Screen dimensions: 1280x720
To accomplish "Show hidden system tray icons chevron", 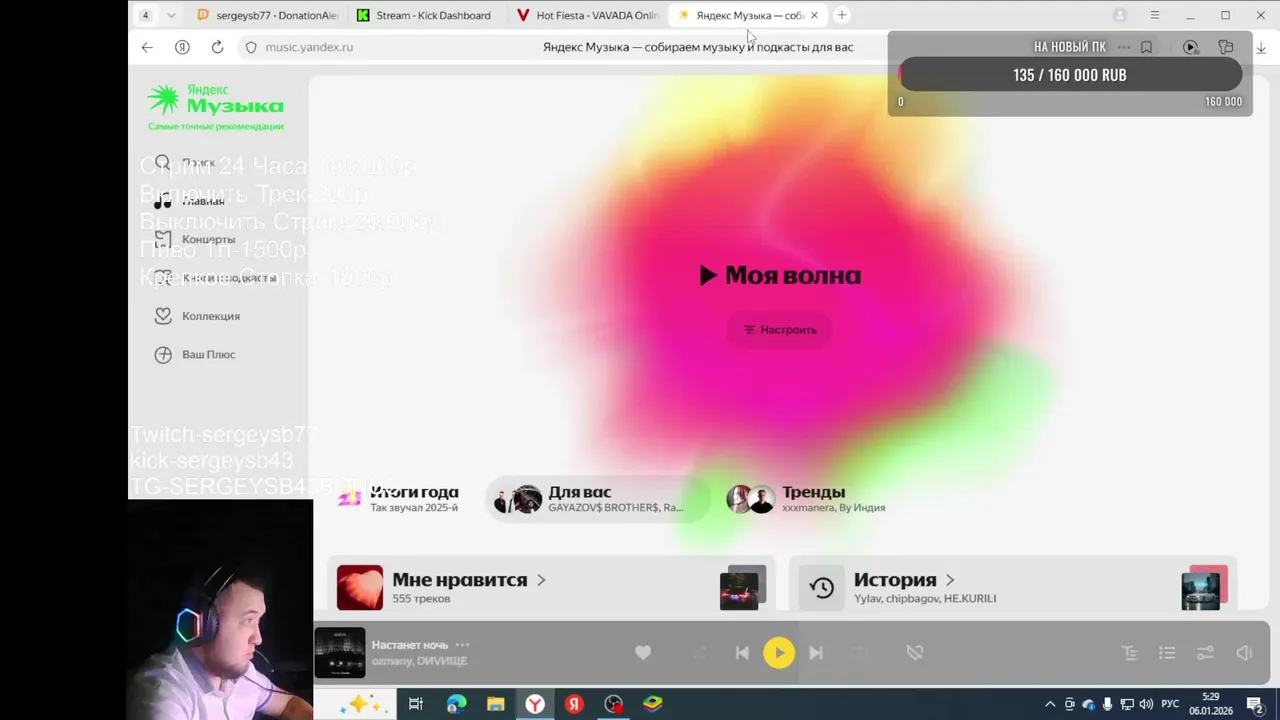I will [1050, 704].
